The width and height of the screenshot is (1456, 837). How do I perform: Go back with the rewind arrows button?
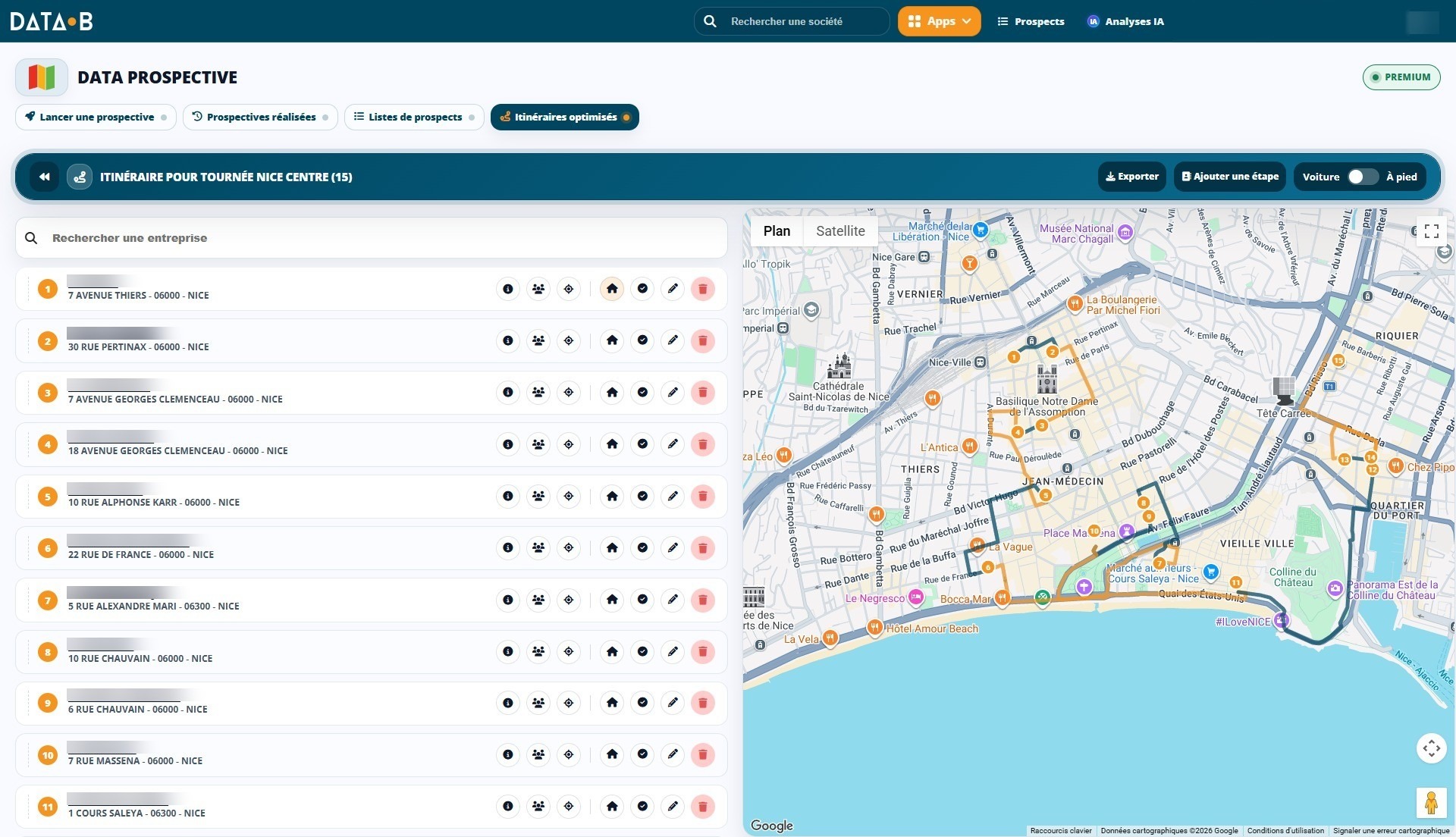pos(45,177)
